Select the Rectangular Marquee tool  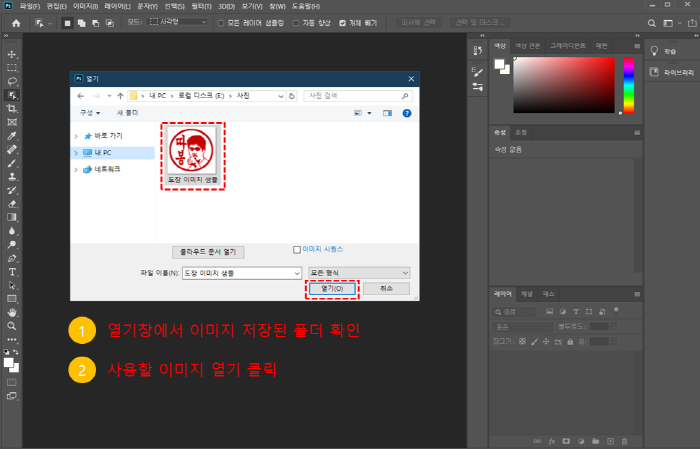point(12,68)
